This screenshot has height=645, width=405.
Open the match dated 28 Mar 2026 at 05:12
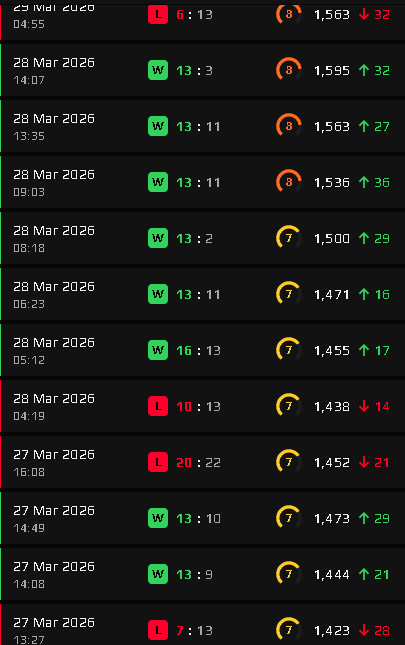click(202, 350)
